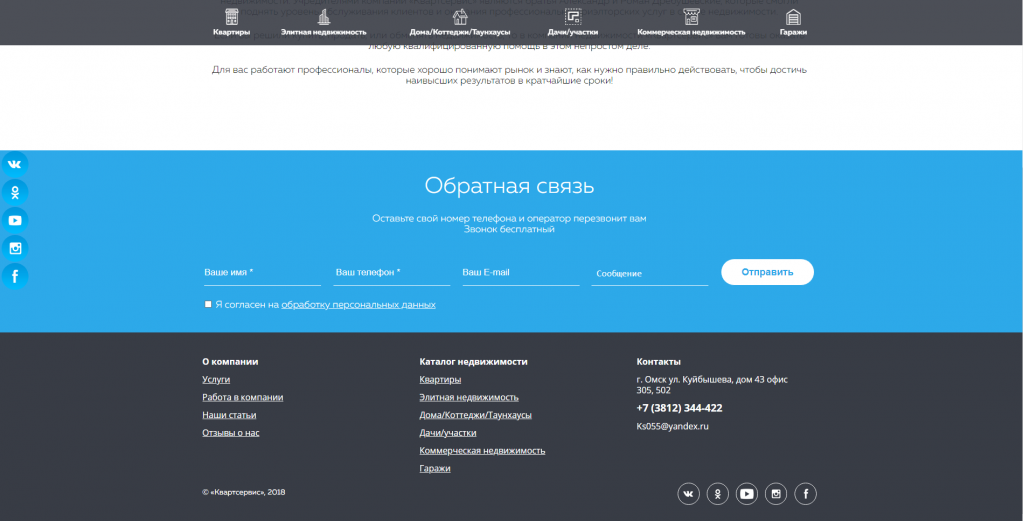This screenshot has width=1023, height=521.
Task: Open Odnoklassniki icon in left sidebar
Action: coord(15,192)
